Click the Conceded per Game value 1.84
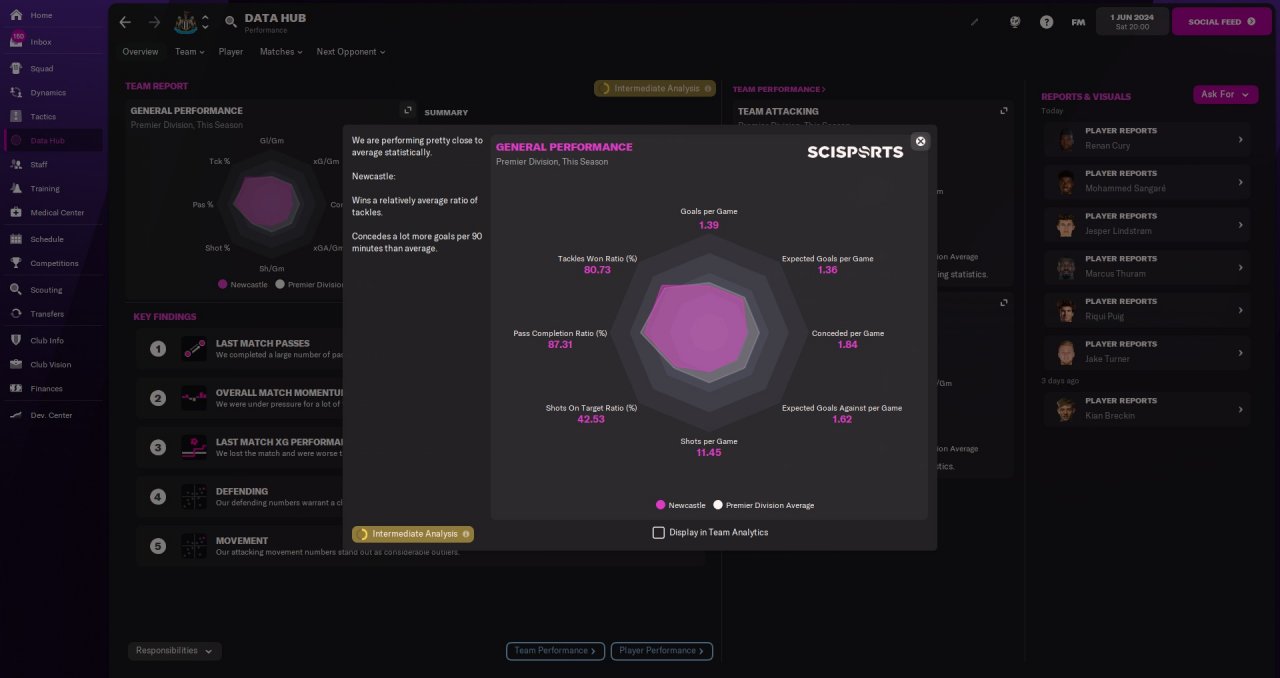 point(848,345)
